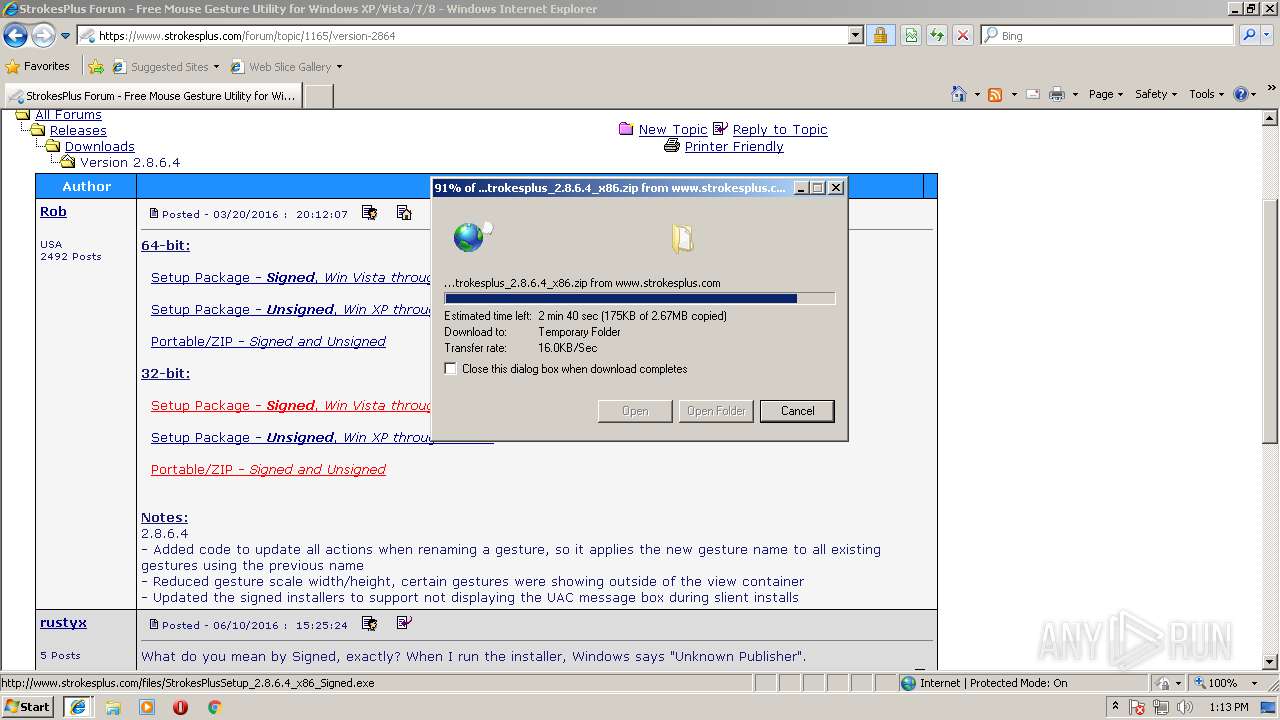The image size is (1280, 720).
Task: Select the StrokesPlus Forum tab
Action: coord(152,96)
